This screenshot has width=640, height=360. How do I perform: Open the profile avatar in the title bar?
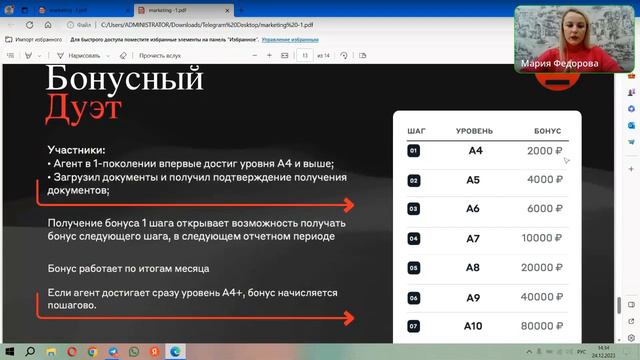pos(9,10)
